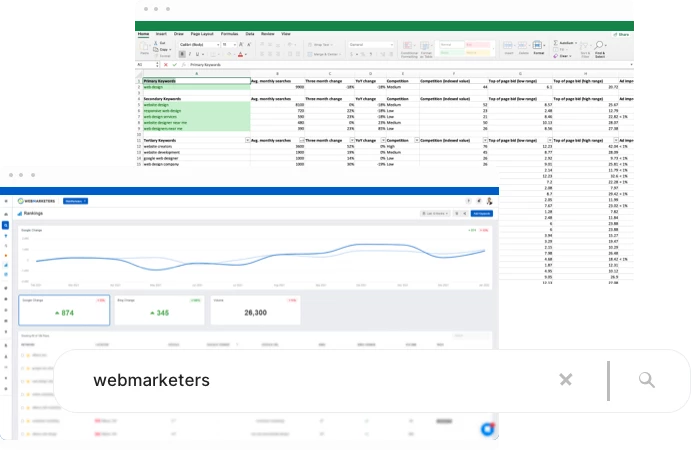Image resolution: width=691 pixels, height=450 pixels.
Task: Open the Insert ribbon tab
Action: tap(160, 33)
